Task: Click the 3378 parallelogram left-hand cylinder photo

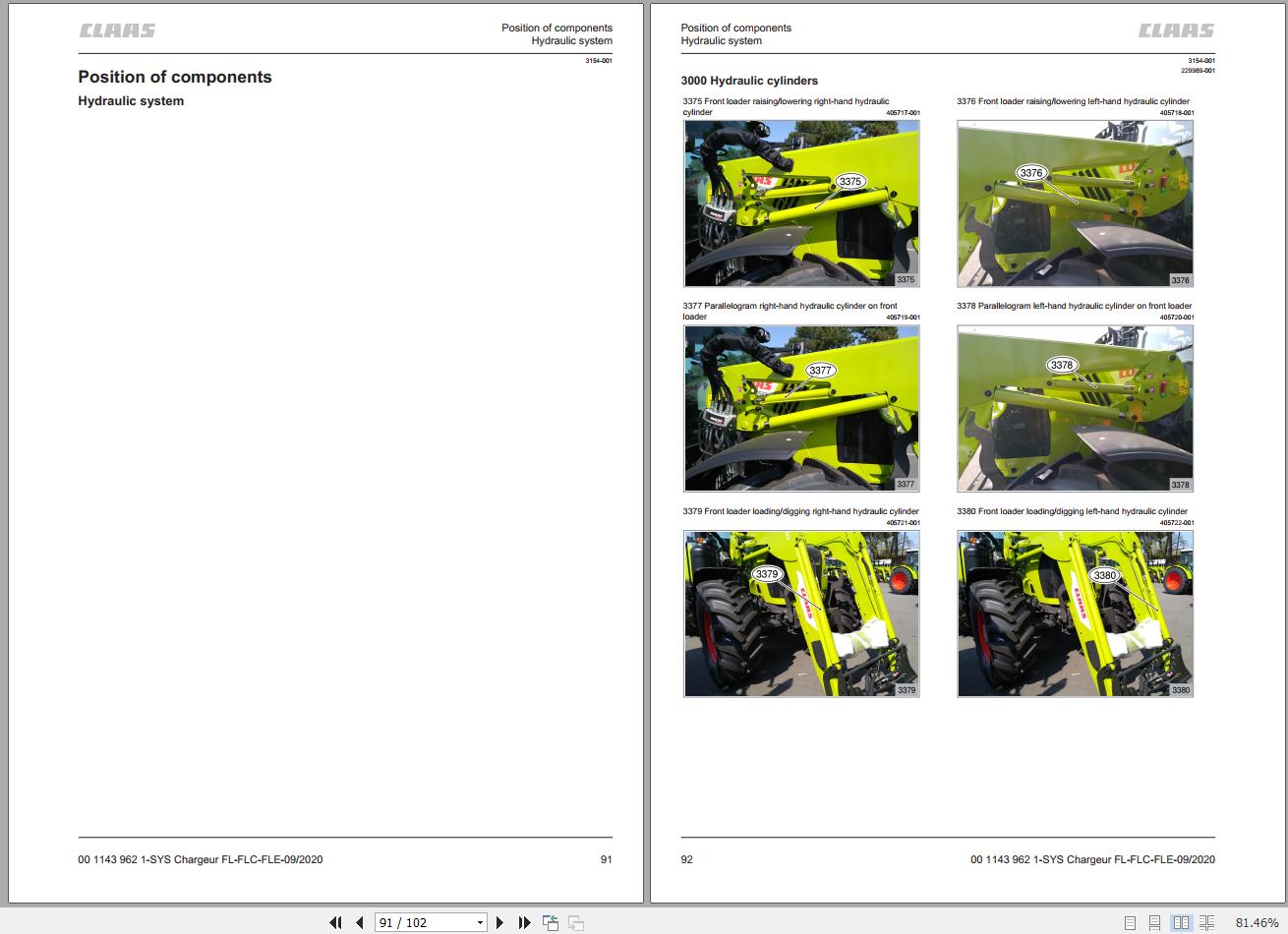Action: pos(1075,408)
